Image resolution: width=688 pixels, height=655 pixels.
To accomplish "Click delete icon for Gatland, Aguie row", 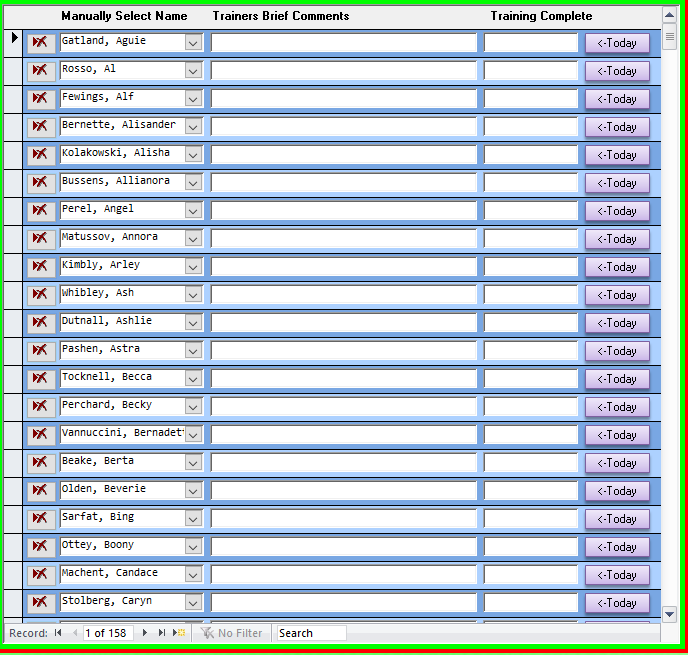I will [x=41, y=43].
